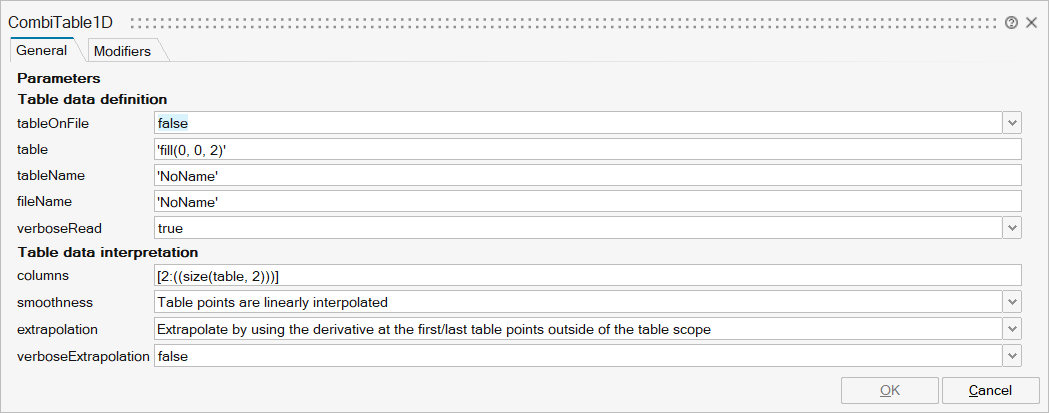Click the extrapolation combo box text
This screenshot has width=1049, height=413.
pyautogui.click(x=576, y=328)
